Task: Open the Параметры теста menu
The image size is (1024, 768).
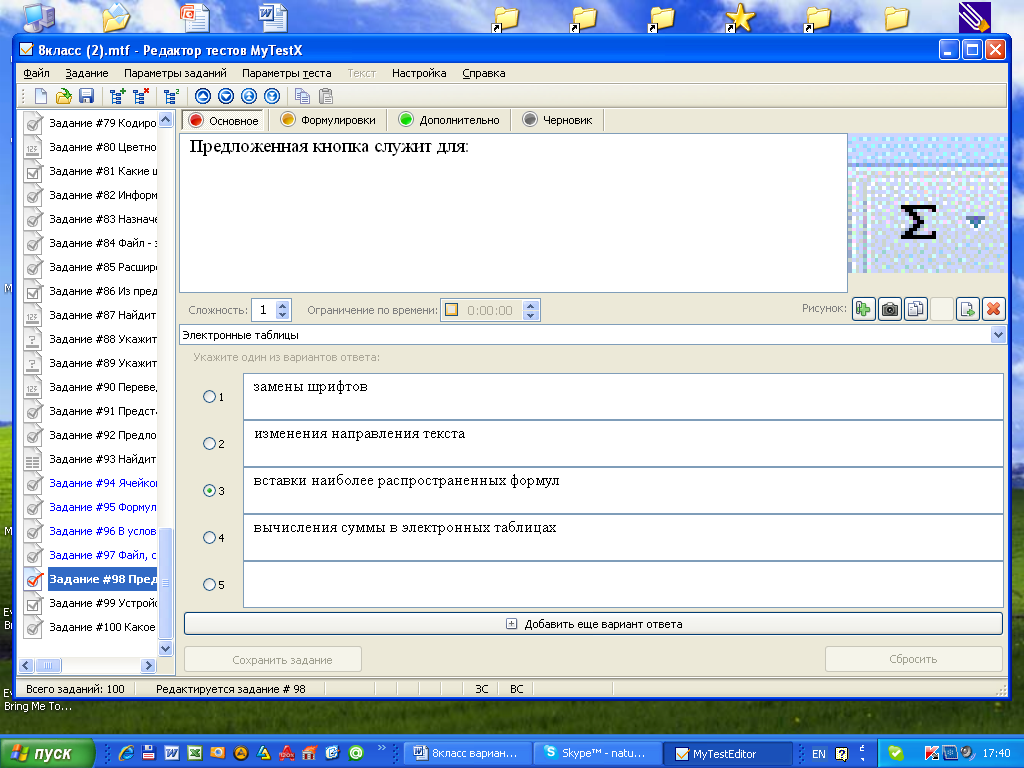Action: pyautogui.click(x=286, y=73)
